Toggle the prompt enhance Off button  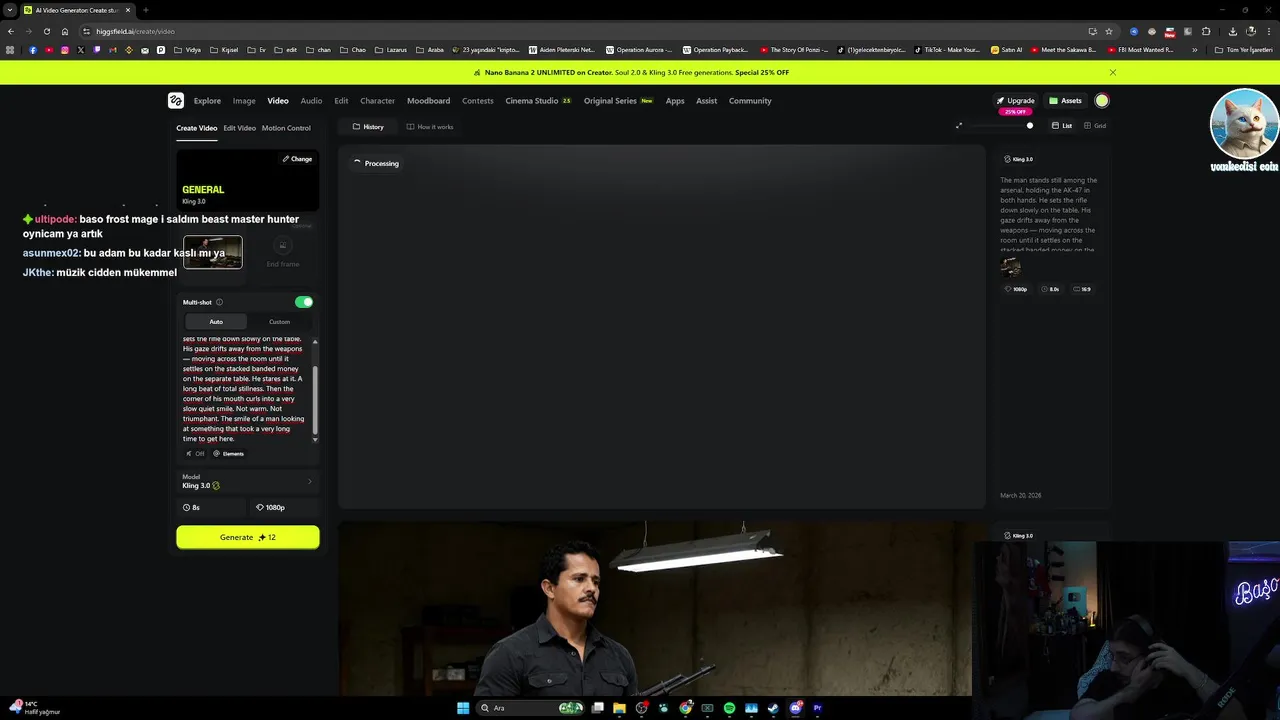coord(195,454)
